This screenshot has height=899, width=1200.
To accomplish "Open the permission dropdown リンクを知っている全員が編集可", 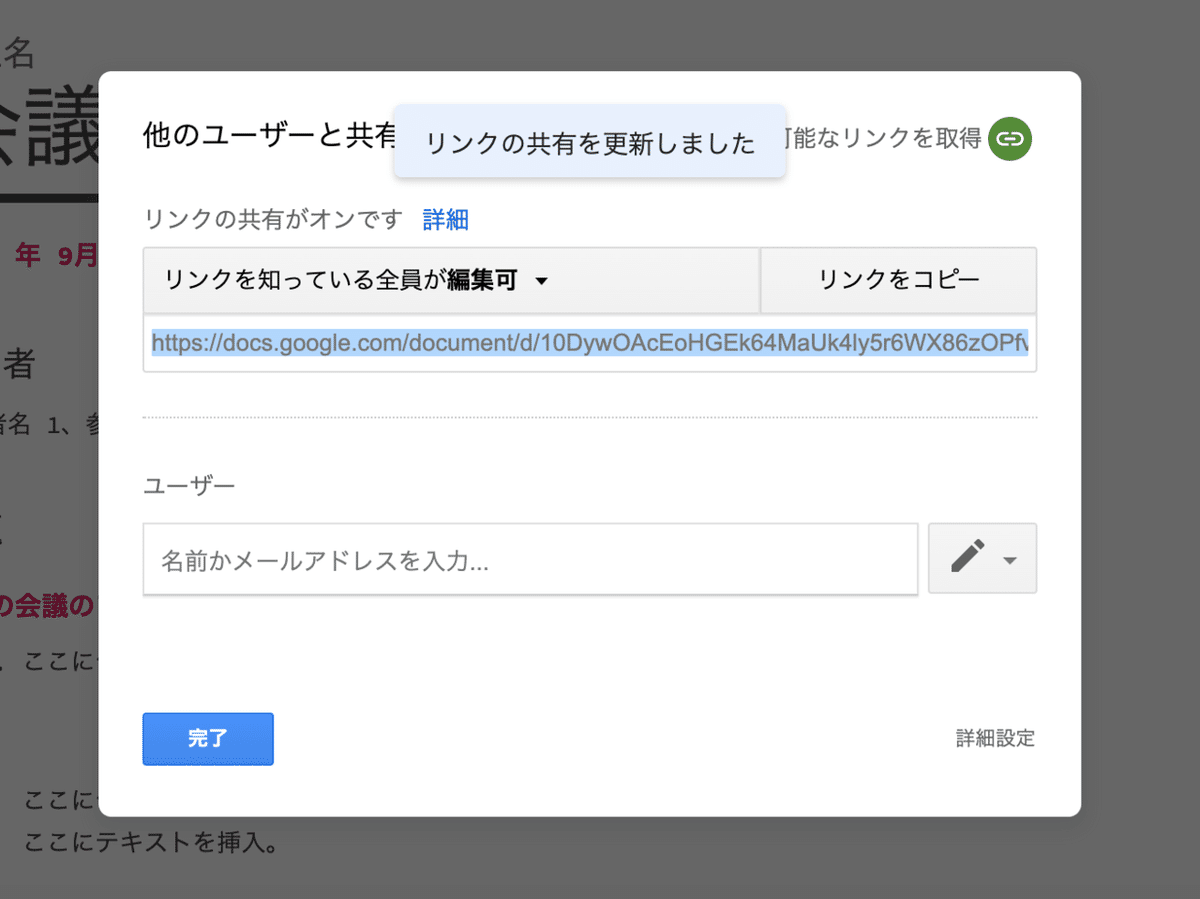I will [350, 281].
